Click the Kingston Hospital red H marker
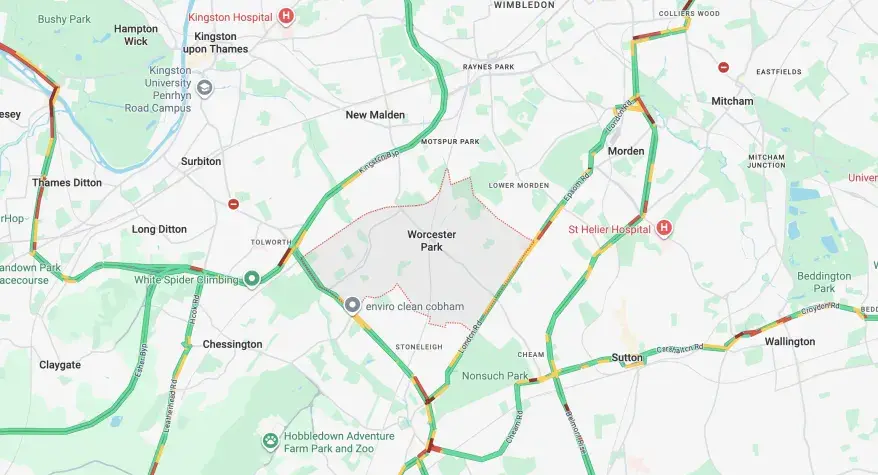878x475 pixels. tap(286, 16)
